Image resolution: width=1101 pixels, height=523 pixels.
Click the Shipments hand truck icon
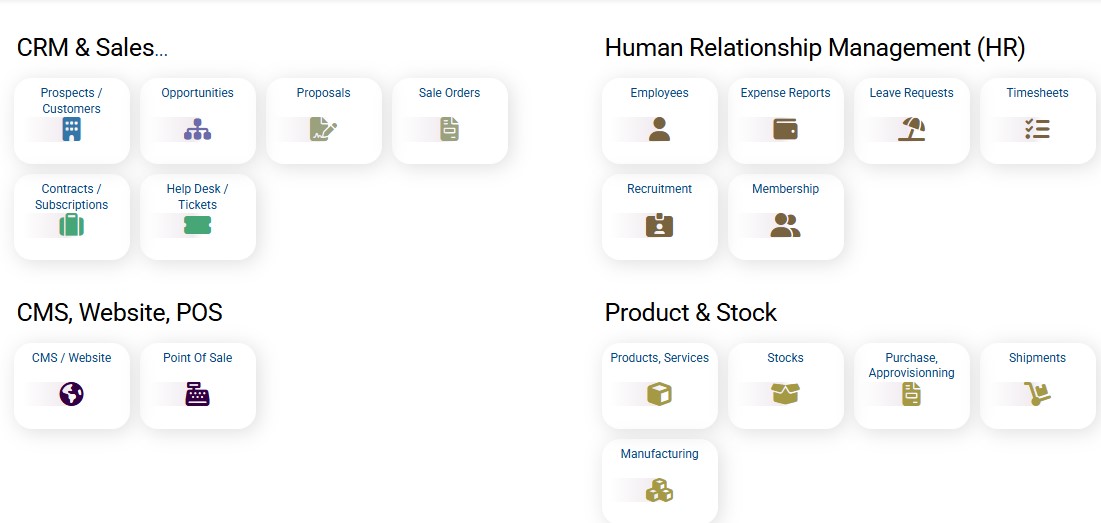[x=1037, y=394]
